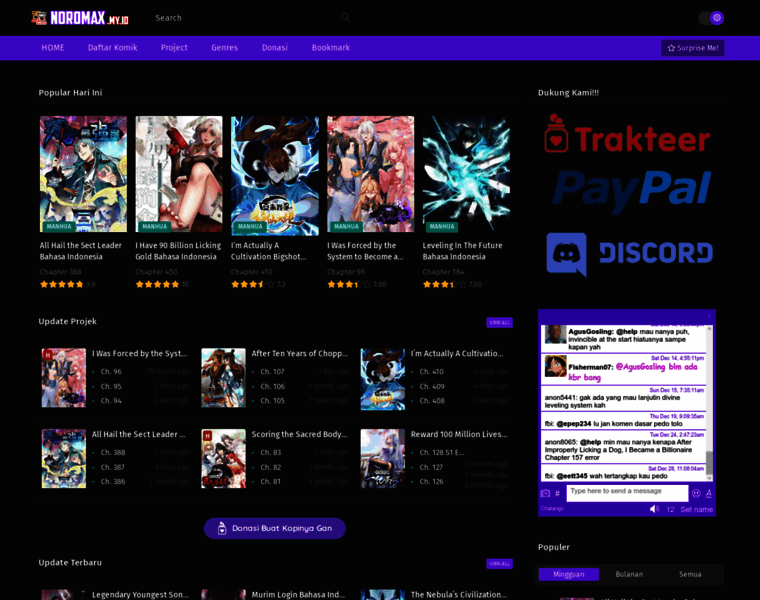
Task: Open All Hail the Sect Leader project thumbnail
Action: click(x=64, y=458)
